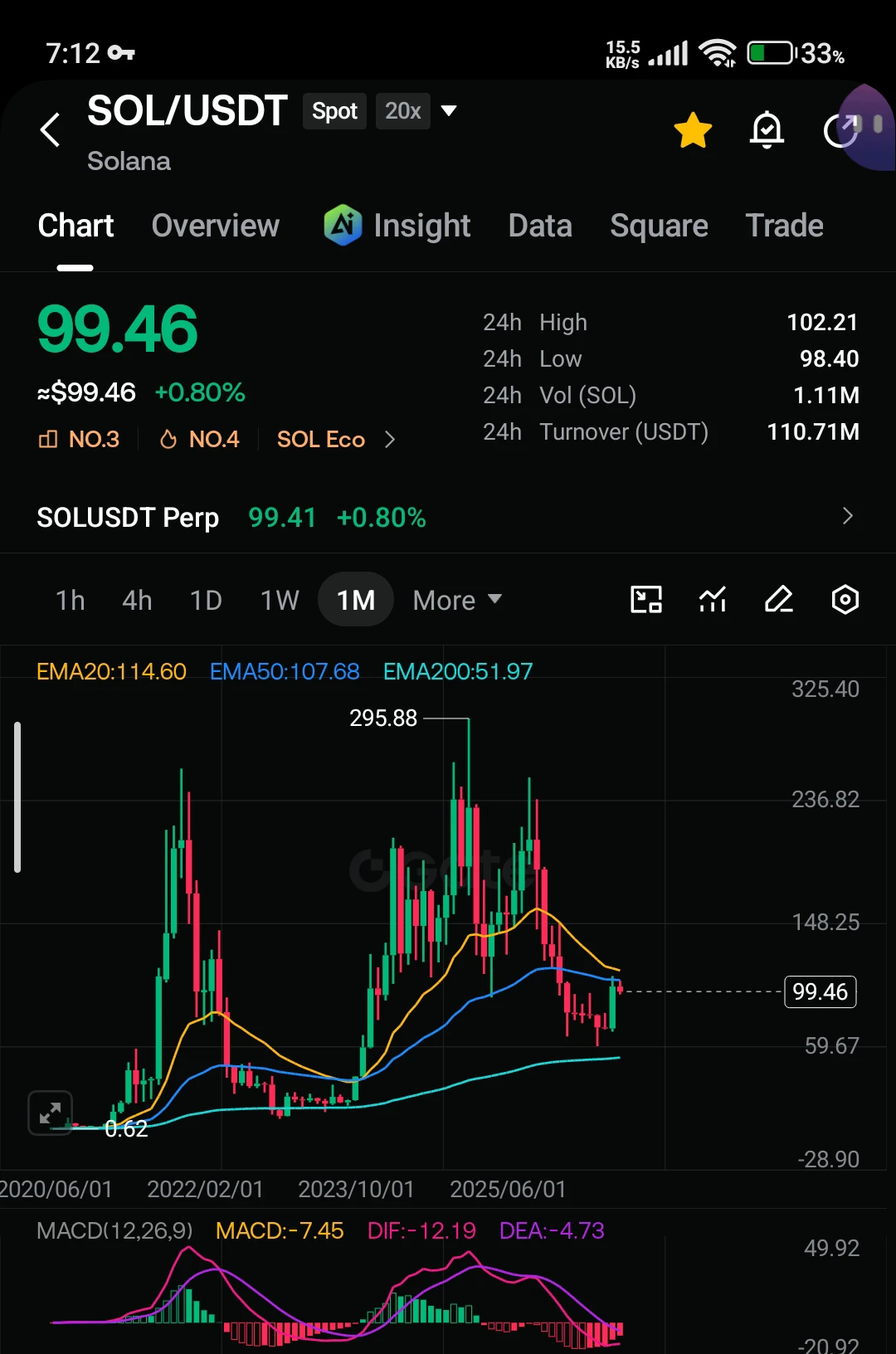Tap the NO.4 hot ranking badge
896x1354 pixels.
(200, 439)
